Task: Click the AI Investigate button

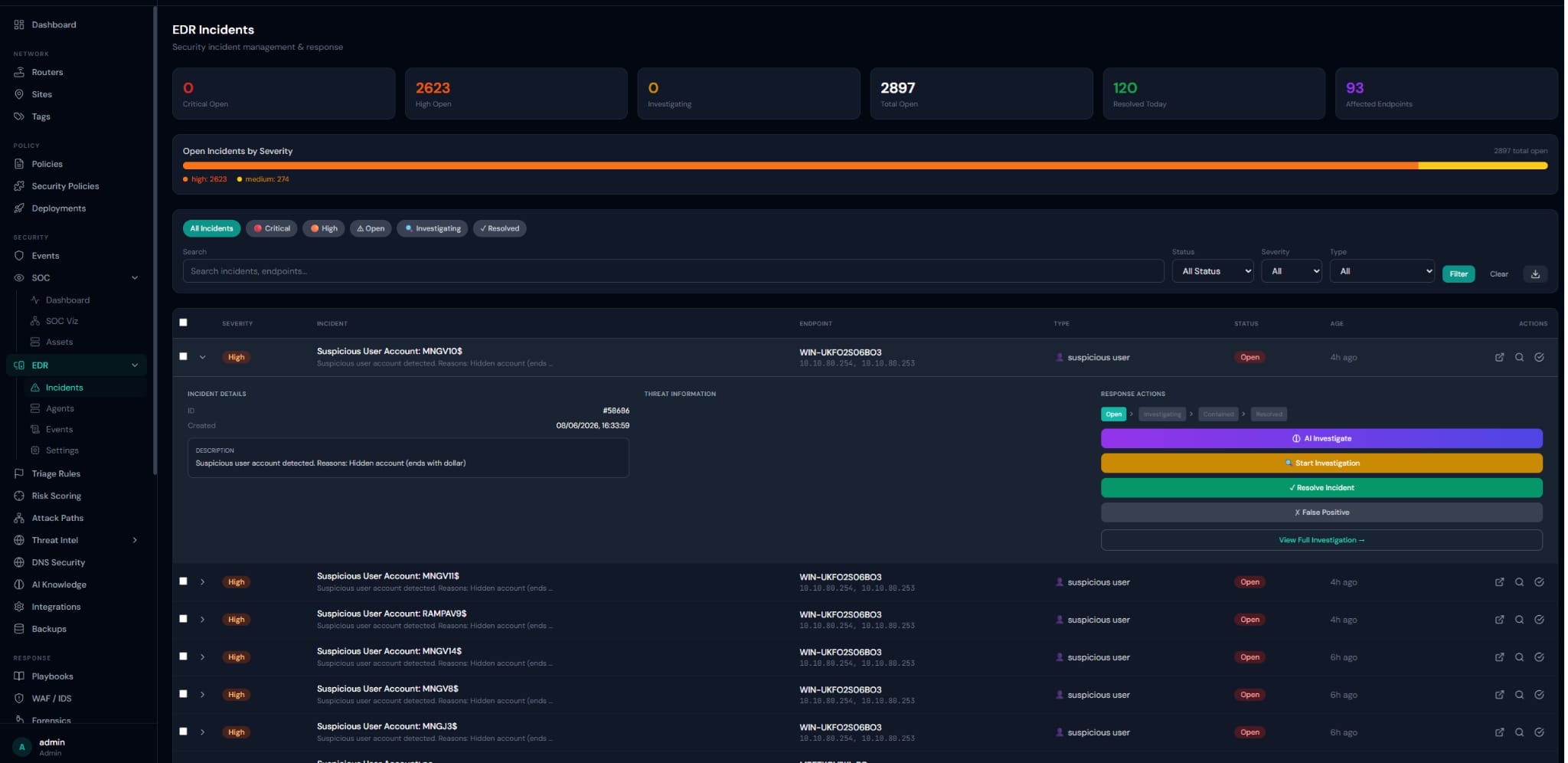Action: (1321, 439)
